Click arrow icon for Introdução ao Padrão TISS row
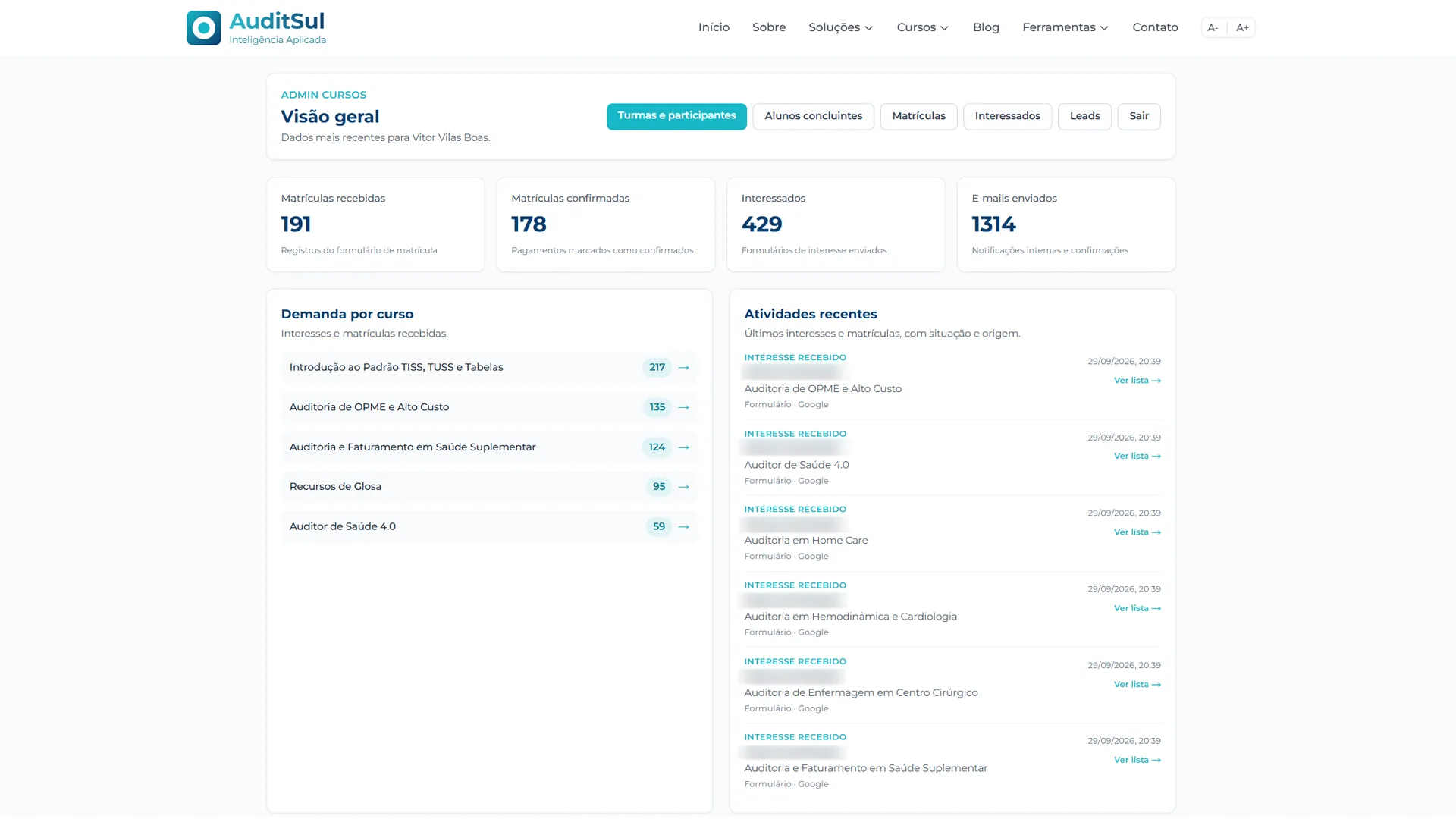 (683, 368)
